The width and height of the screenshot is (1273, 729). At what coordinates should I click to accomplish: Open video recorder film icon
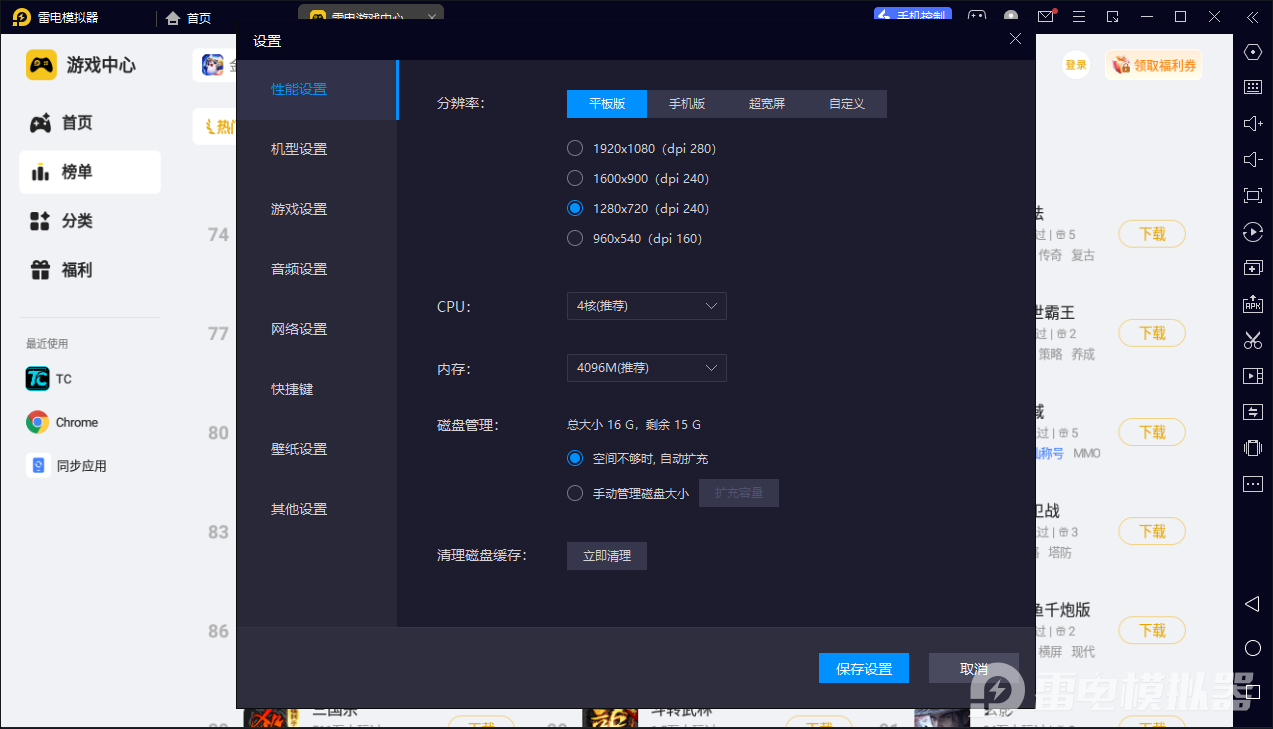1253,376
